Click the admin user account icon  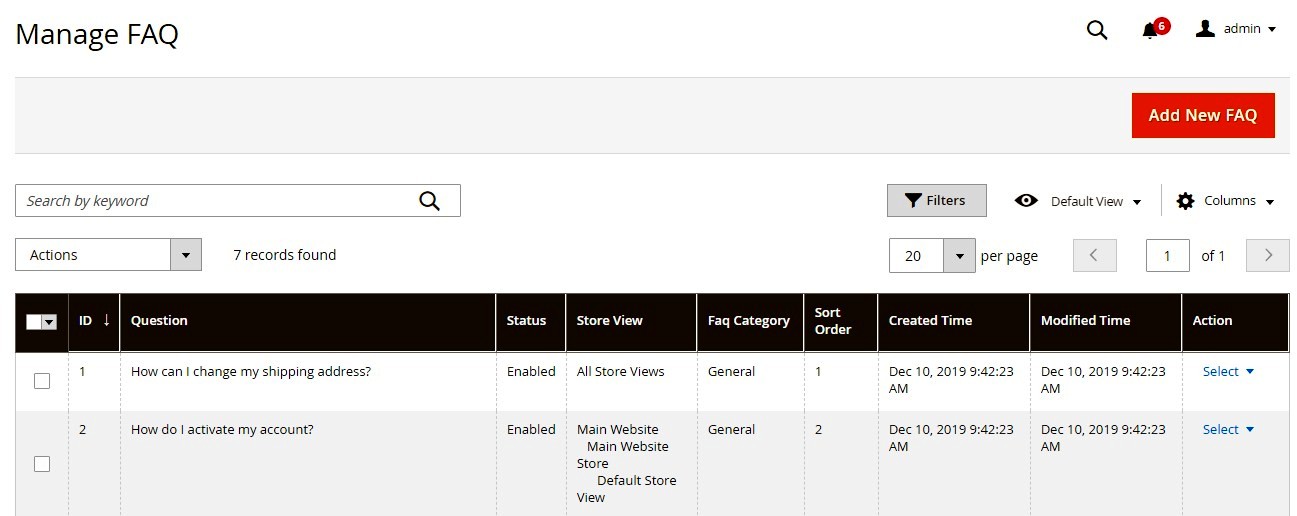click(x=1205, y=29)
